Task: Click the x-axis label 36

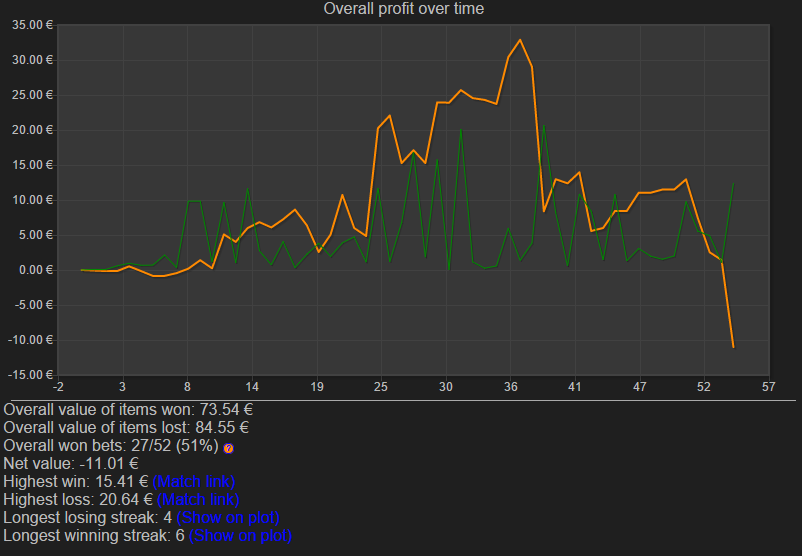Action: pos(510,387)
